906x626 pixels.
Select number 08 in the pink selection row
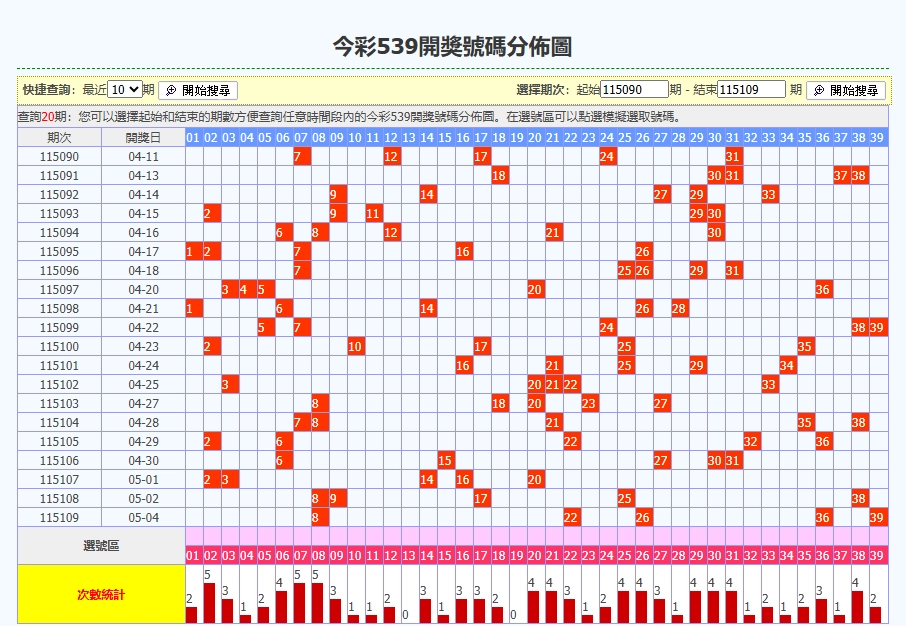[x=319, y=555]
